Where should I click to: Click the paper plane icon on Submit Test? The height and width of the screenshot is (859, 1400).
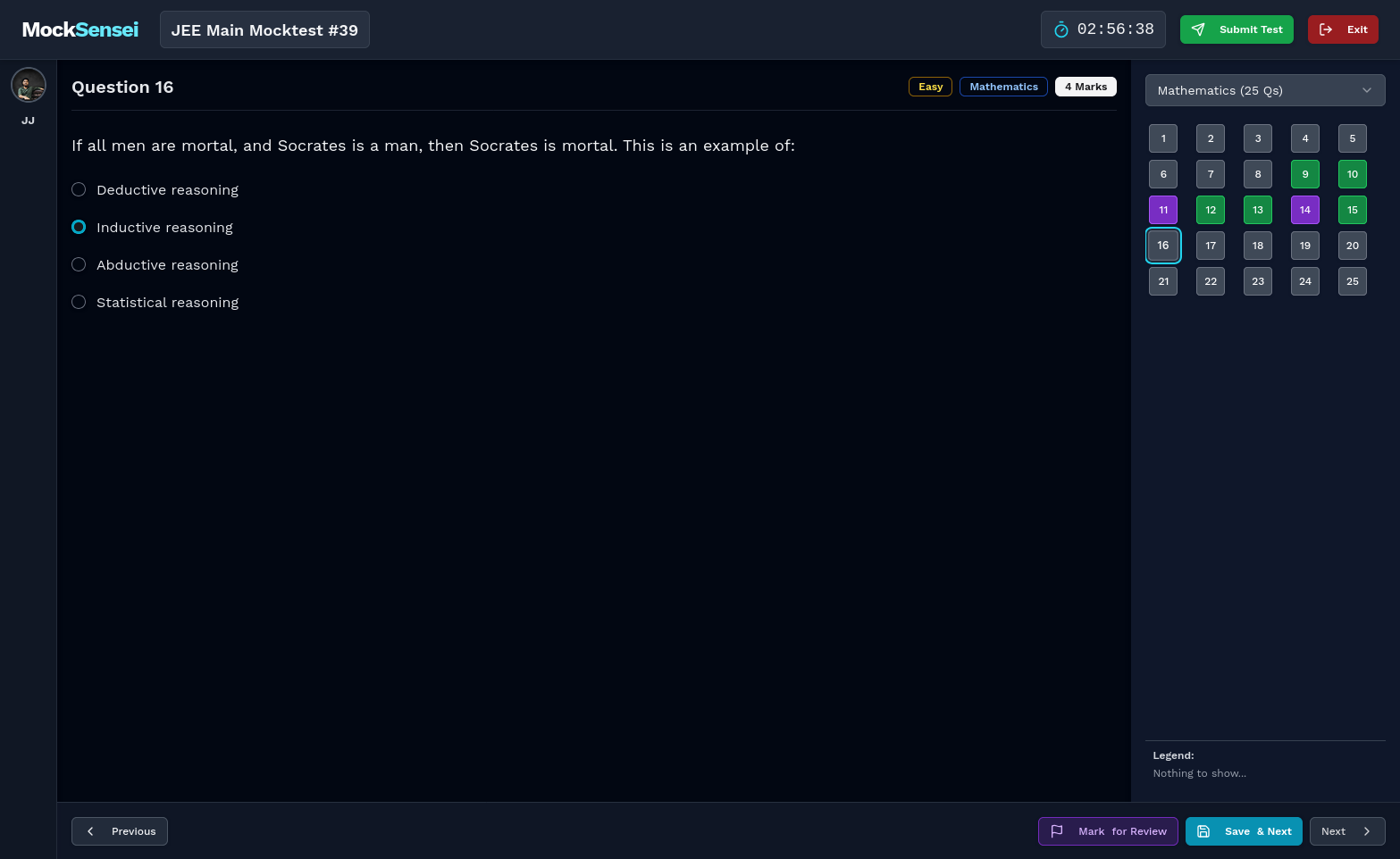pos(1198,29)
